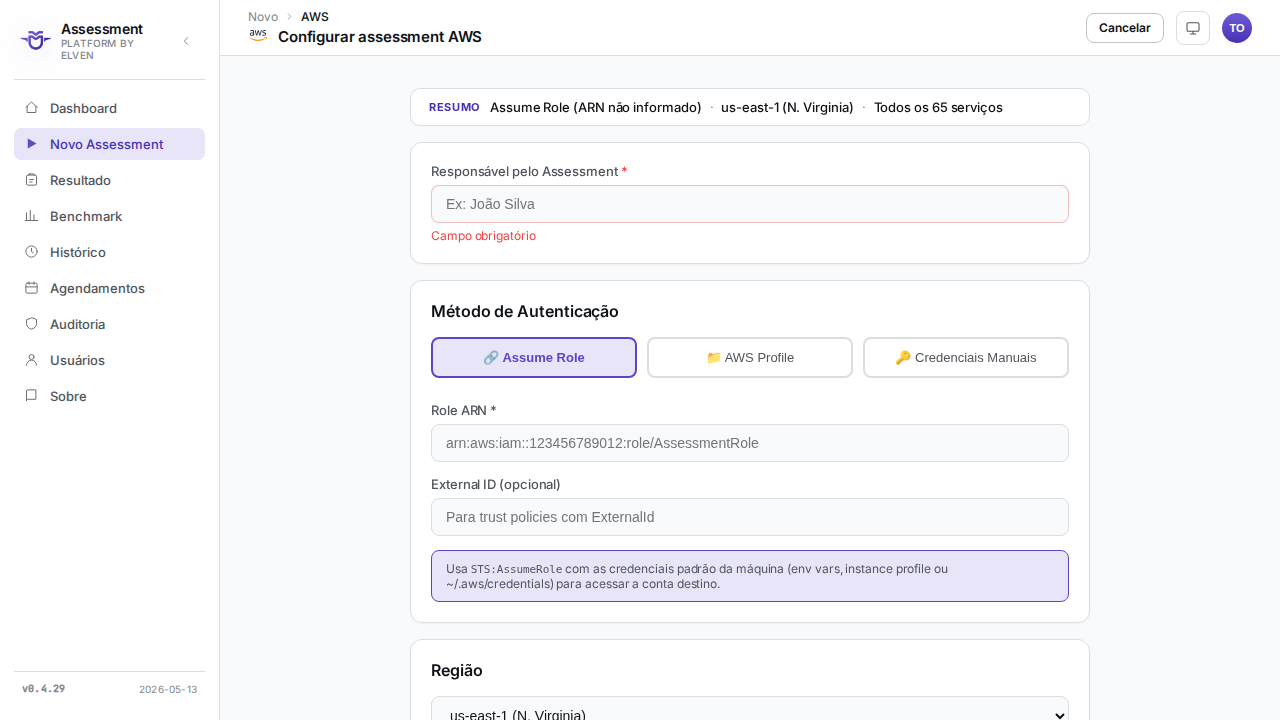1280x720 pixels.
Task: Click the date 2026-05-13 in the sidebar
Action: click(168, 689)
